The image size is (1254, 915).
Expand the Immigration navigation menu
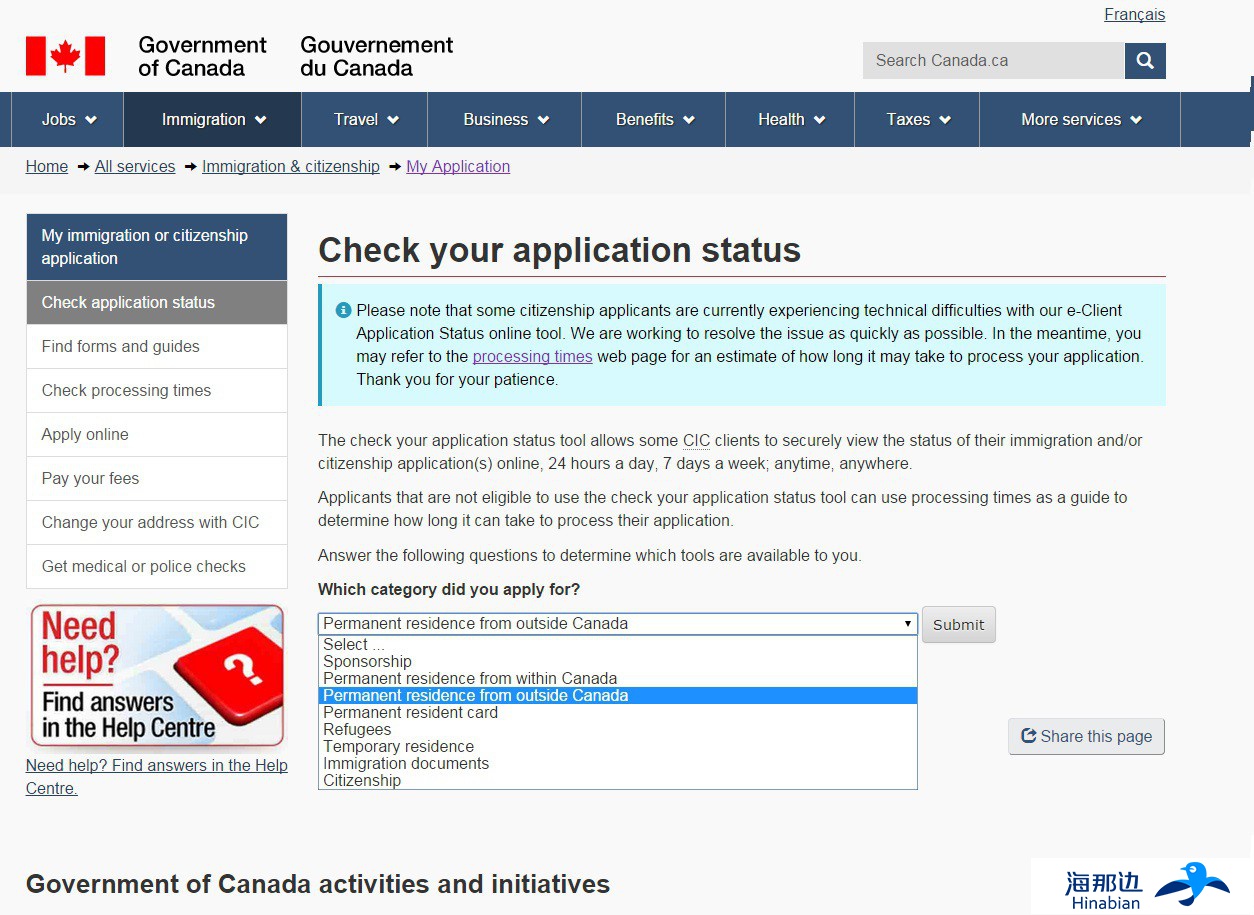click(x=213, y=120)
